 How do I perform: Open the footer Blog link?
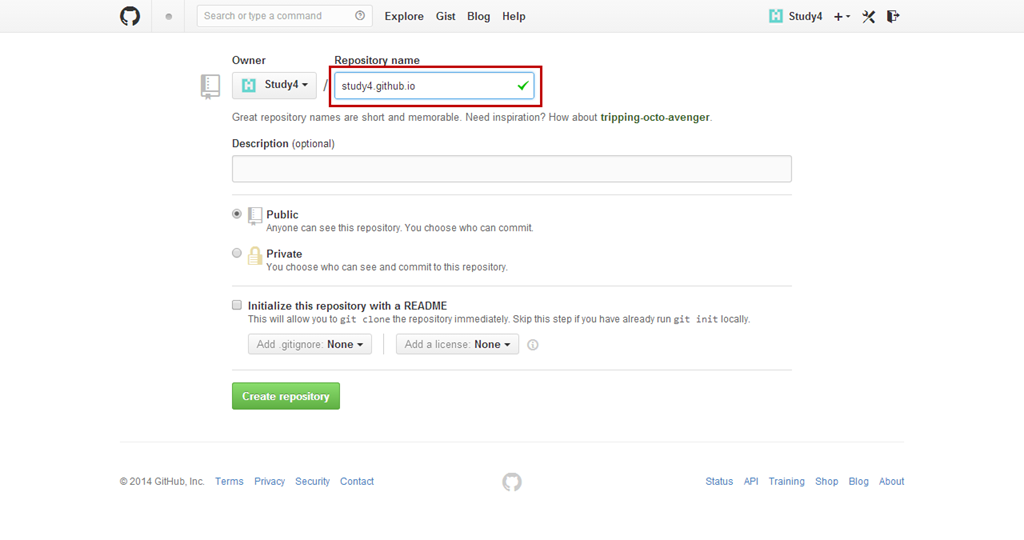[x=858, y=481]
